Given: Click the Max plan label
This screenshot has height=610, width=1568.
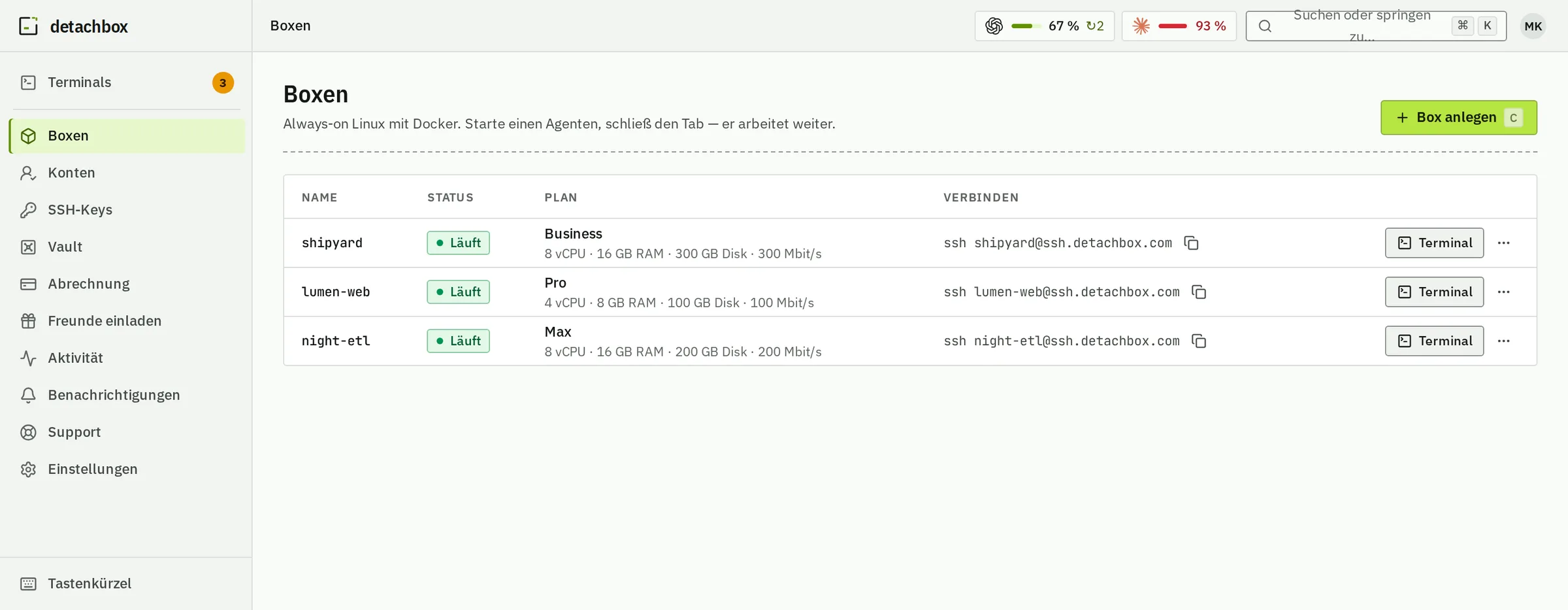Looking at the screenshot, I should (x=558, y=332).
